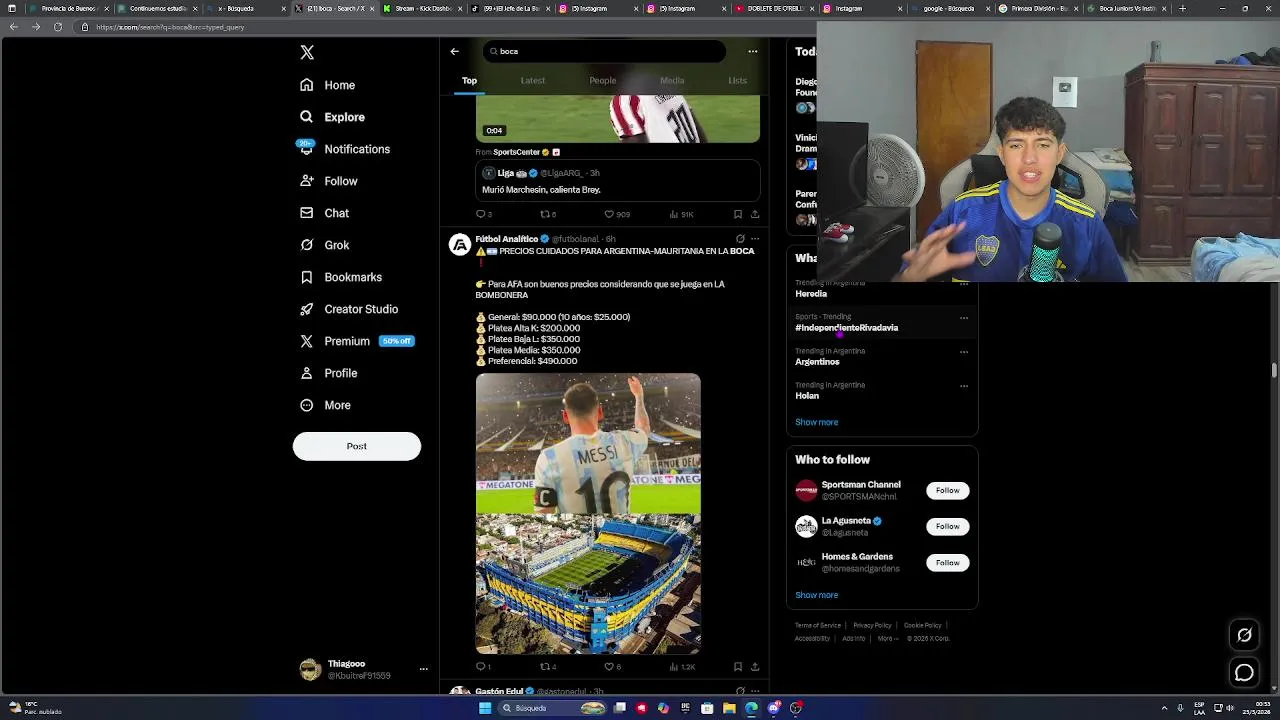Viewport: 1280px width, 720px height.
Task: Click the browser address bar
Action: [x=640, y=27]
